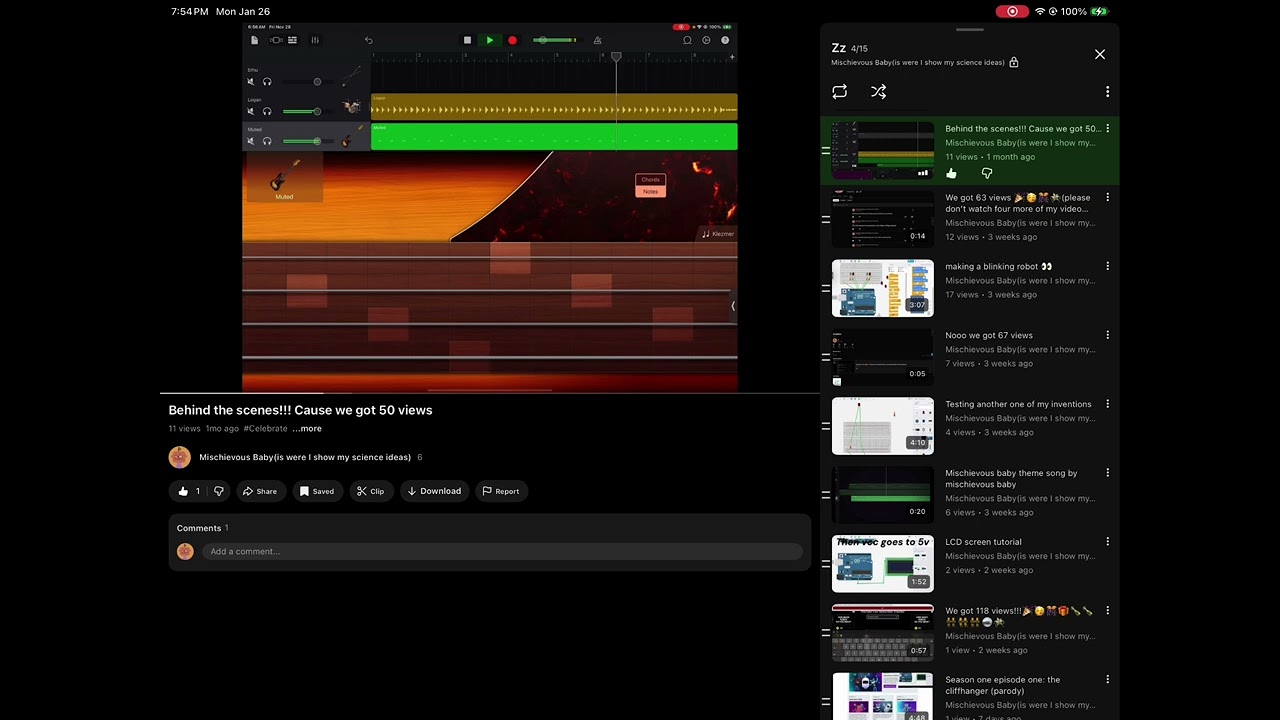Dislike the current playlist item thumbs down
Viewport: 1280px width, 720px height.
(987, 174)
